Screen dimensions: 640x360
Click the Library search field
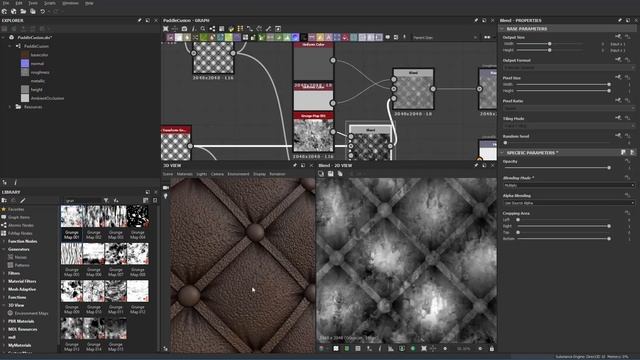point(82,200)
